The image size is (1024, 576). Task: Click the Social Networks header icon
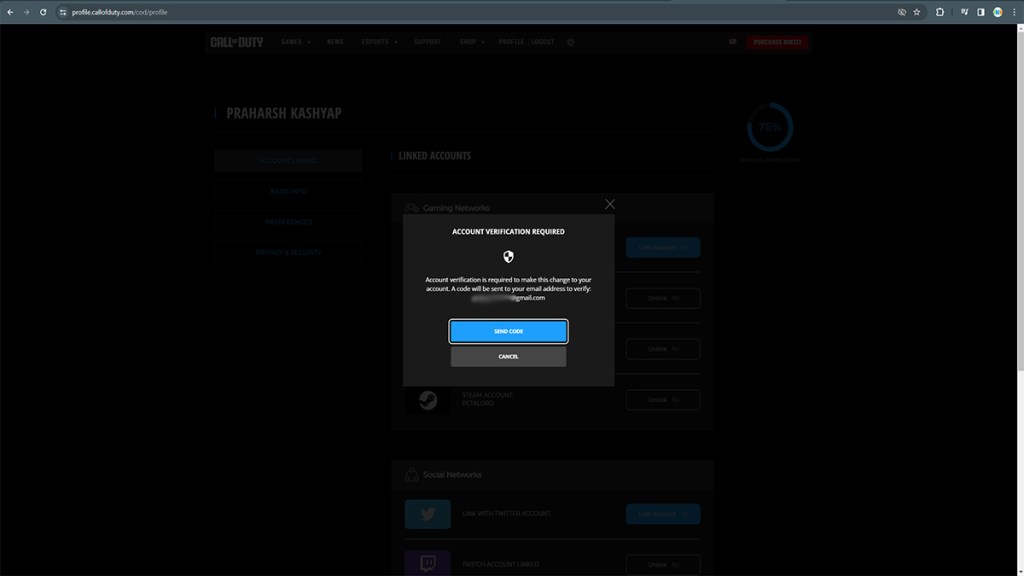tap(411, 474)
